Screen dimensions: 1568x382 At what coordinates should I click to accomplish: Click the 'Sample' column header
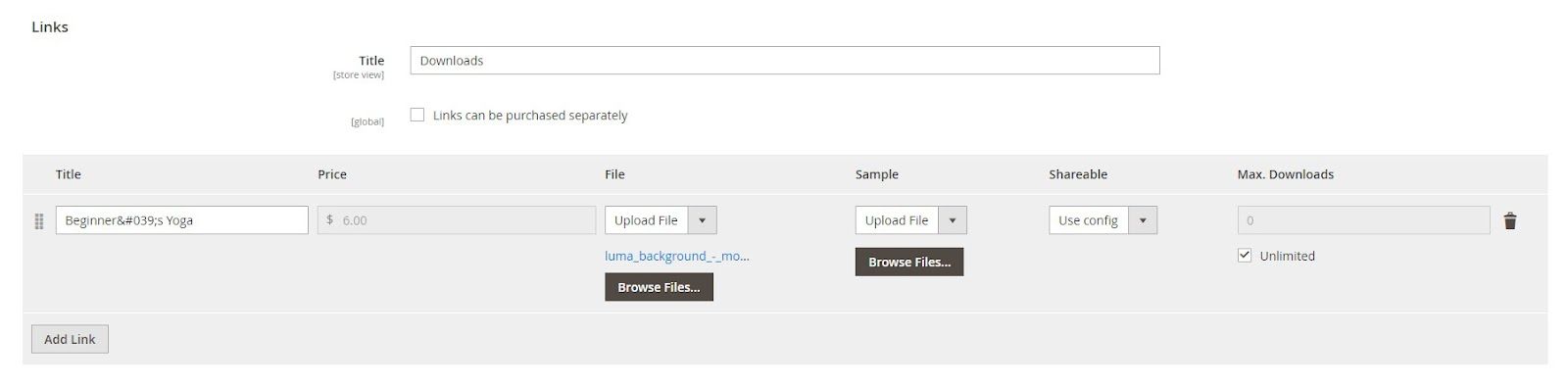[877, 174]
